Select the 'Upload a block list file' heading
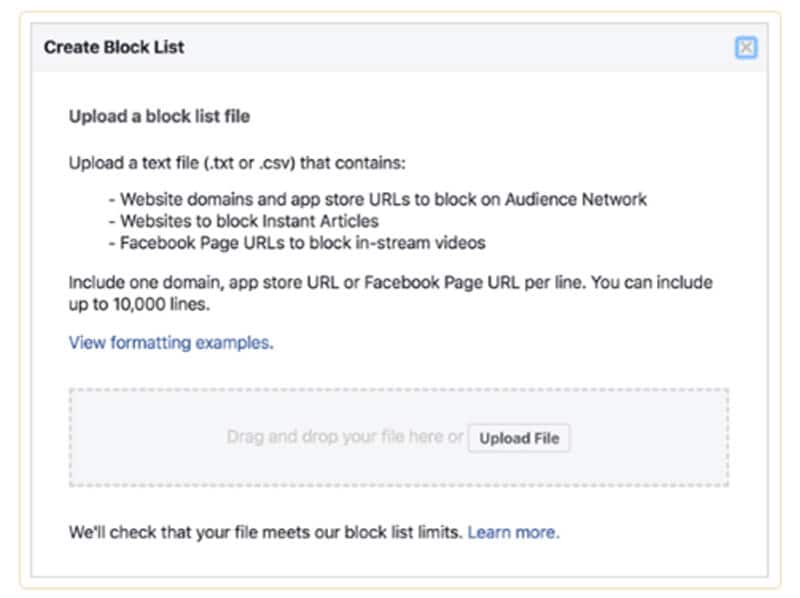Viewport: 800px width, 598px height. (x=159, y=117)
